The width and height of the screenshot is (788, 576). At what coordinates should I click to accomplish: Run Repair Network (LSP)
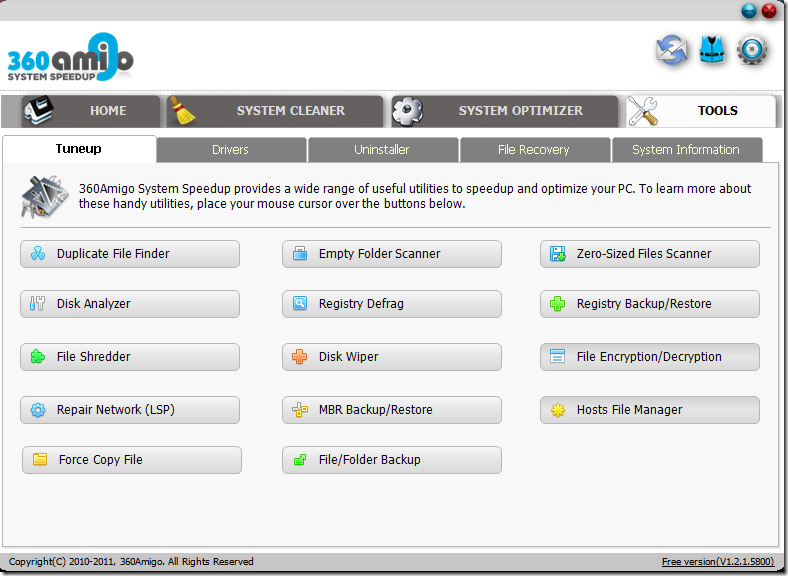[x=130, y=410]
